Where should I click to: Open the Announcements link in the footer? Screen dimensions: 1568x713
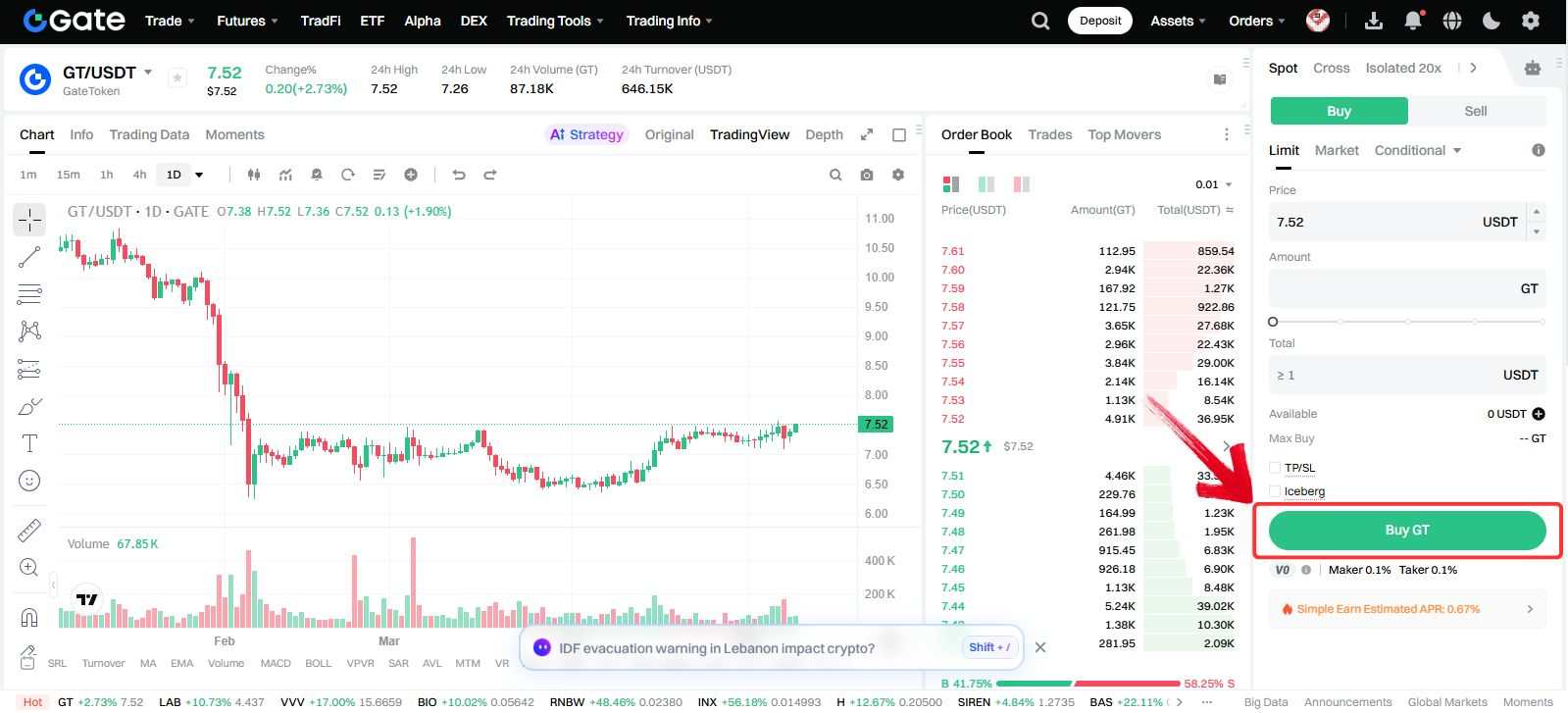(1347, 702)
